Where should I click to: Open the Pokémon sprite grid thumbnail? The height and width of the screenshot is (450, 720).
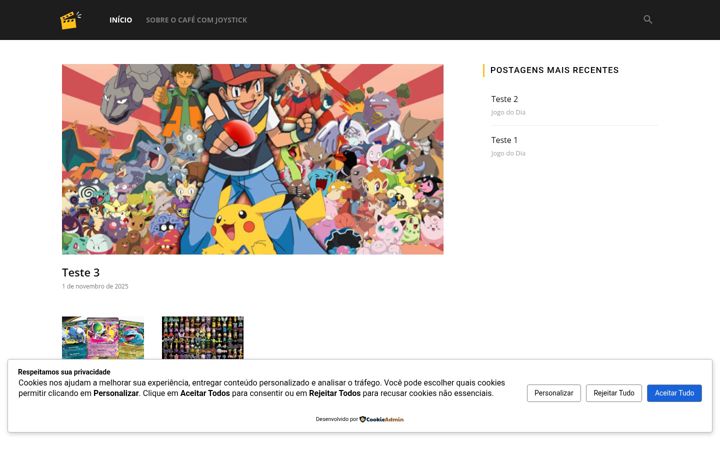click(203, 338)
